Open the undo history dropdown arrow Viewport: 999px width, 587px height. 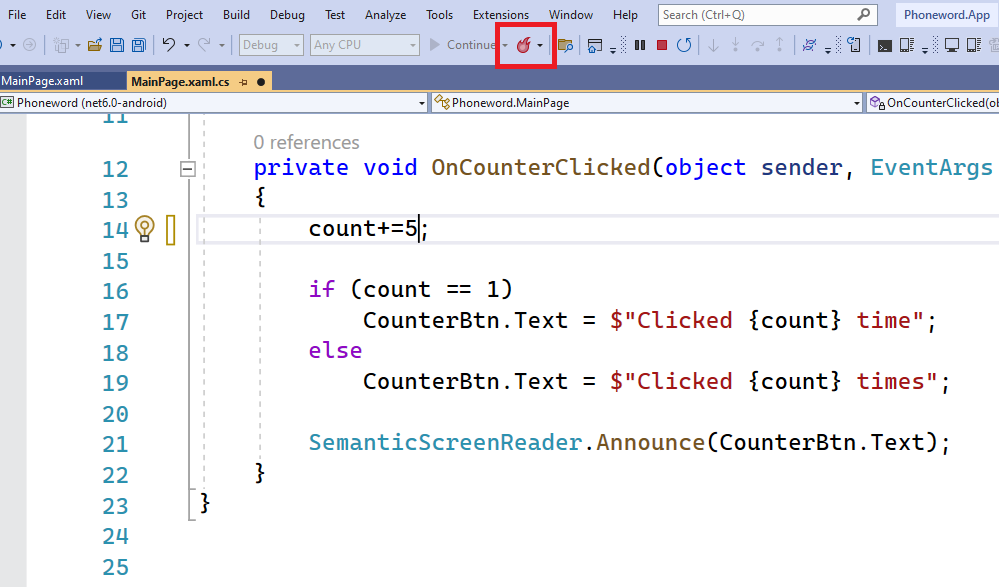pyautogui.click(x=187, y=45)
